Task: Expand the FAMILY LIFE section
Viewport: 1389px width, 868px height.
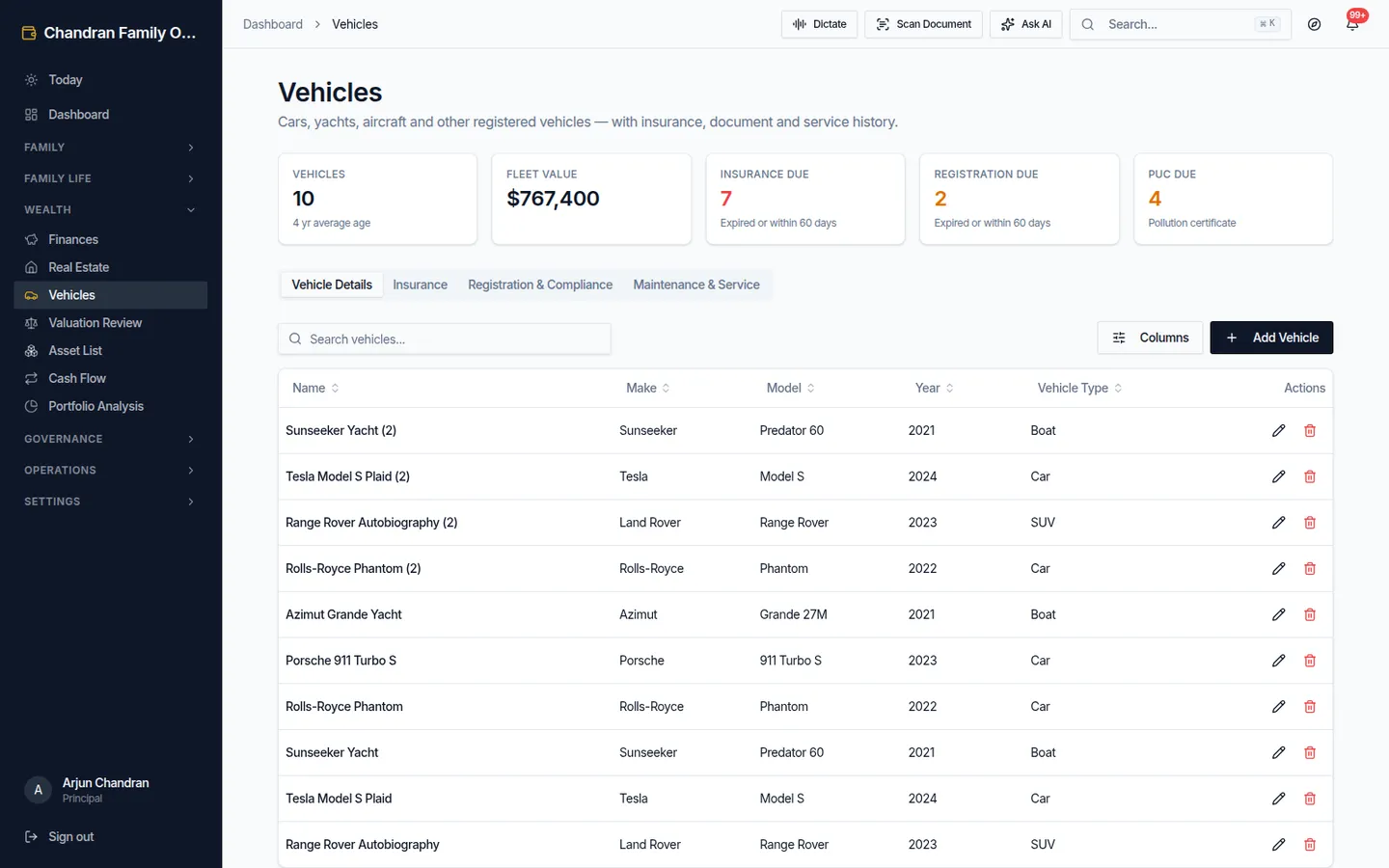Action: pyautogui.click(x=111, y=178)
